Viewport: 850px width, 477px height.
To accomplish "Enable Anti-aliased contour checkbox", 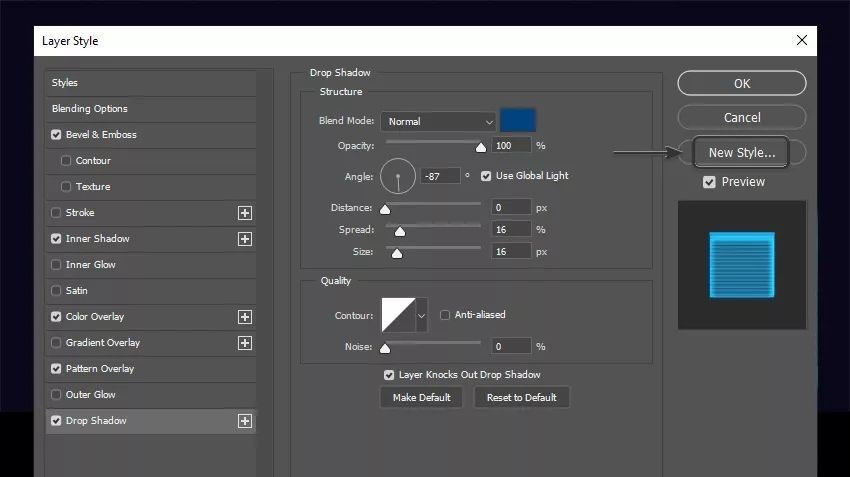I will point(445,315).
